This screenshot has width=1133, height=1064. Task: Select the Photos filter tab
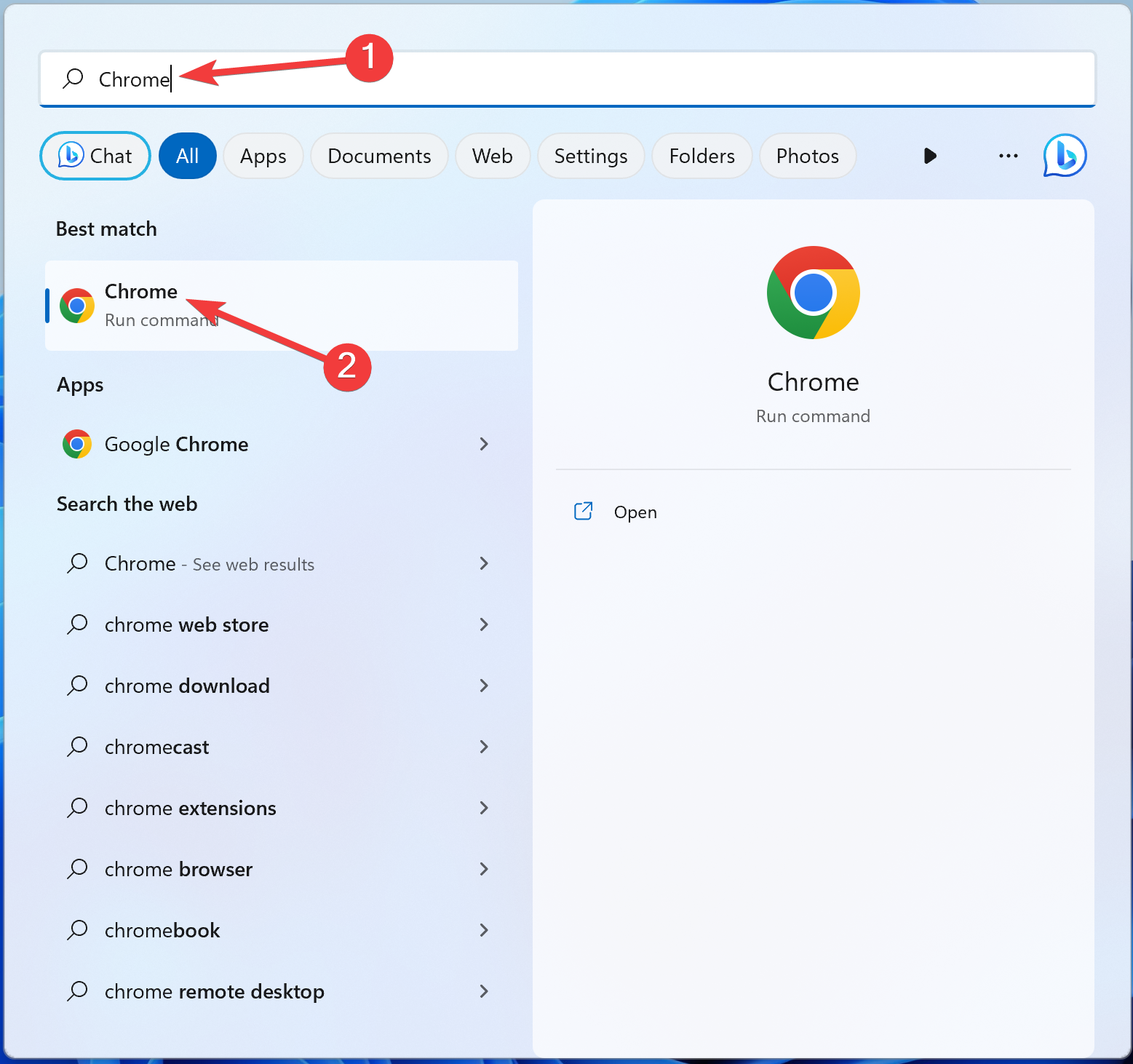point(807,156)
